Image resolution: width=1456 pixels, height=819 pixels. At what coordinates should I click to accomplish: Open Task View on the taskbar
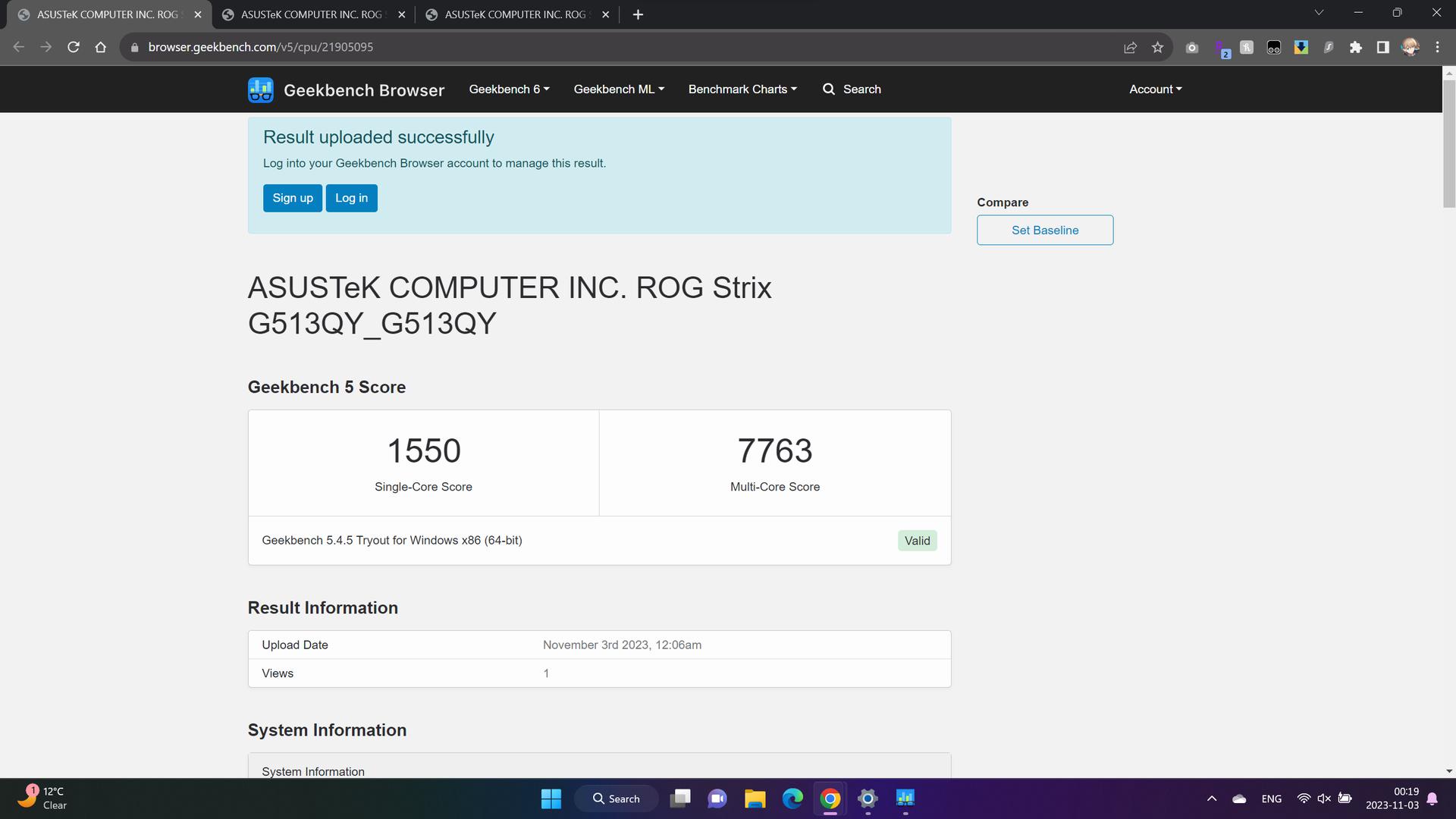[680, 799]
